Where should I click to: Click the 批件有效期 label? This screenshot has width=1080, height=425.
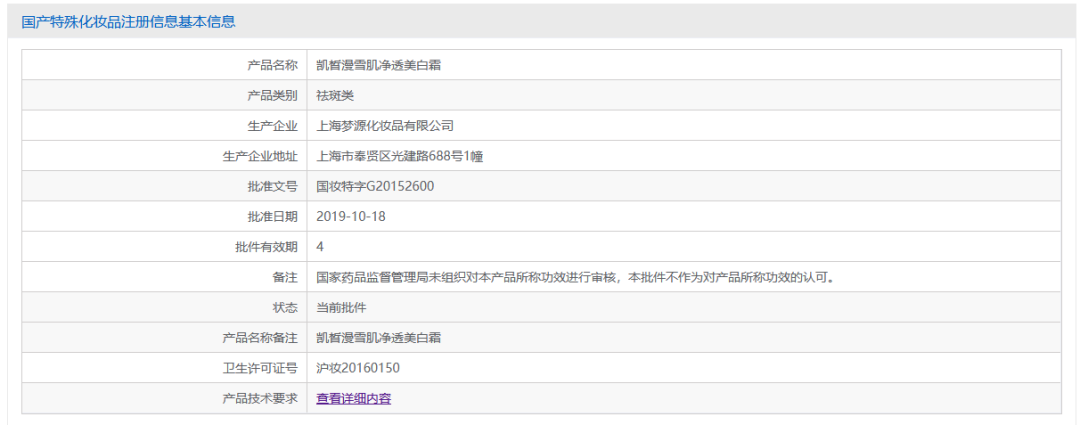tap(266, 246)
